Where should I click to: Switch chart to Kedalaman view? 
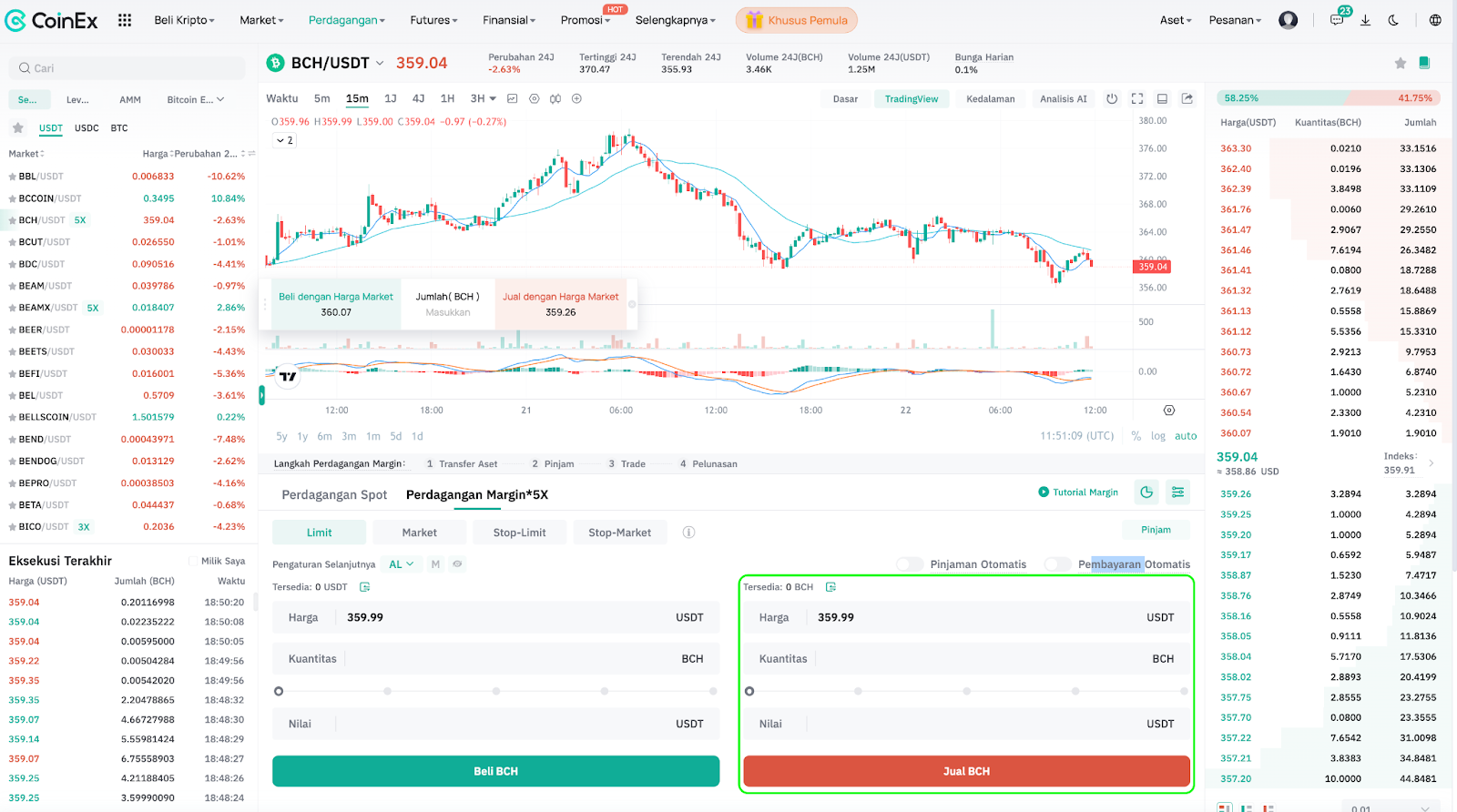click(x=990, y=99)
